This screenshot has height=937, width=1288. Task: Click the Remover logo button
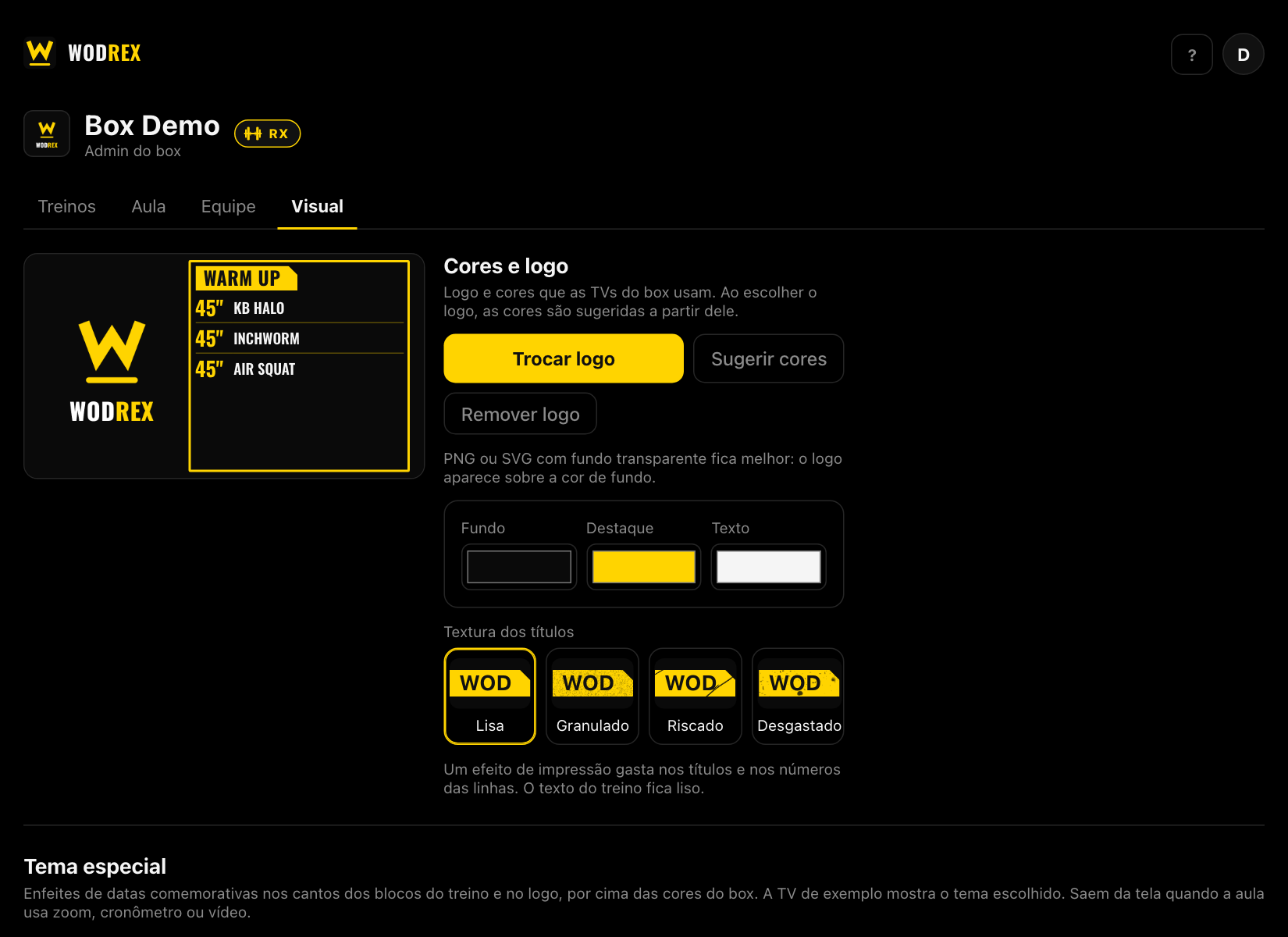(x=521, y=414)
